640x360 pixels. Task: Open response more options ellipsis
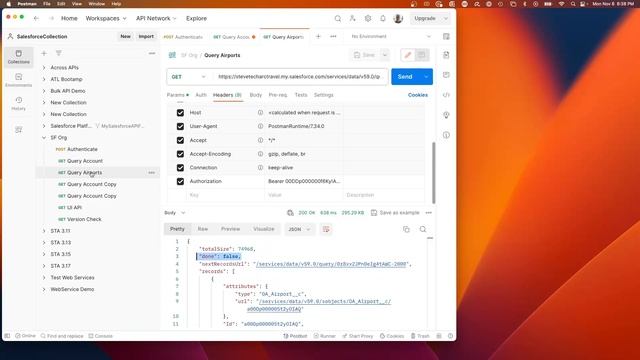pos(428,213)
